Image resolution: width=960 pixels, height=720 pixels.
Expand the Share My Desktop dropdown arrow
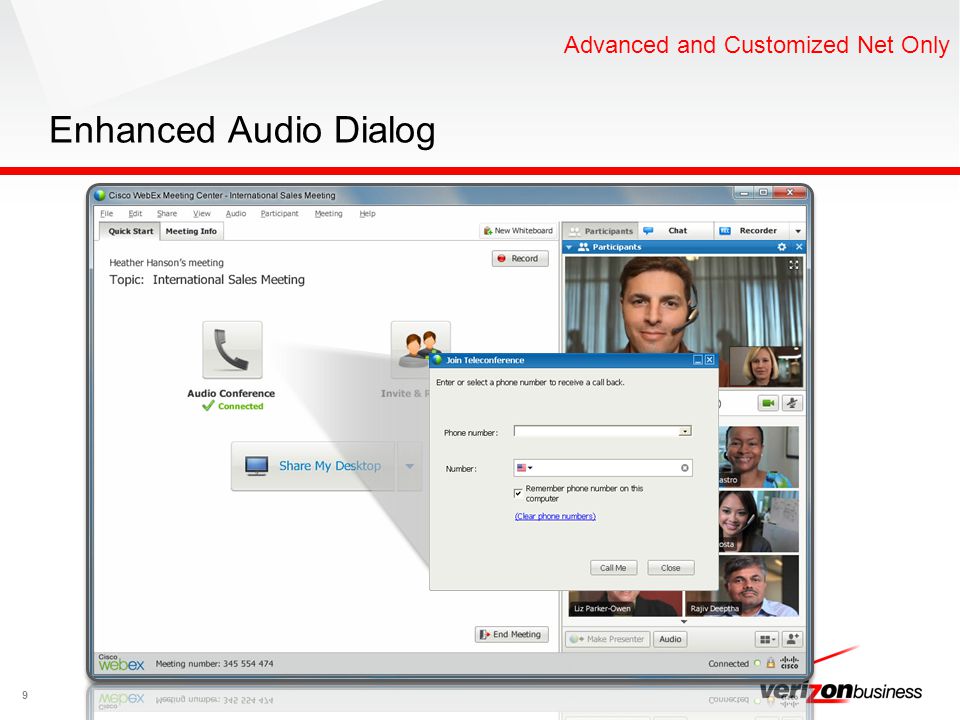pyautogui.click(x=410, y=466)
